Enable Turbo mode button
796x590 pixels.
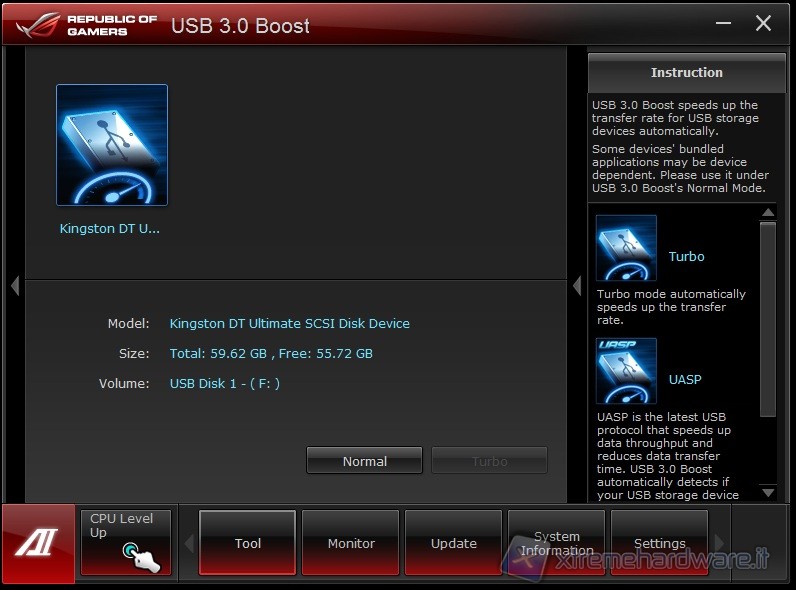489,461
